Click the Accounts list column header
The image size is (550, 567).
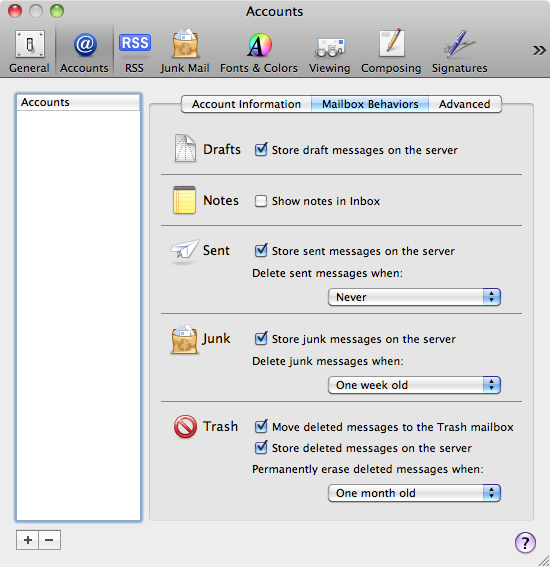click(78, 102)
